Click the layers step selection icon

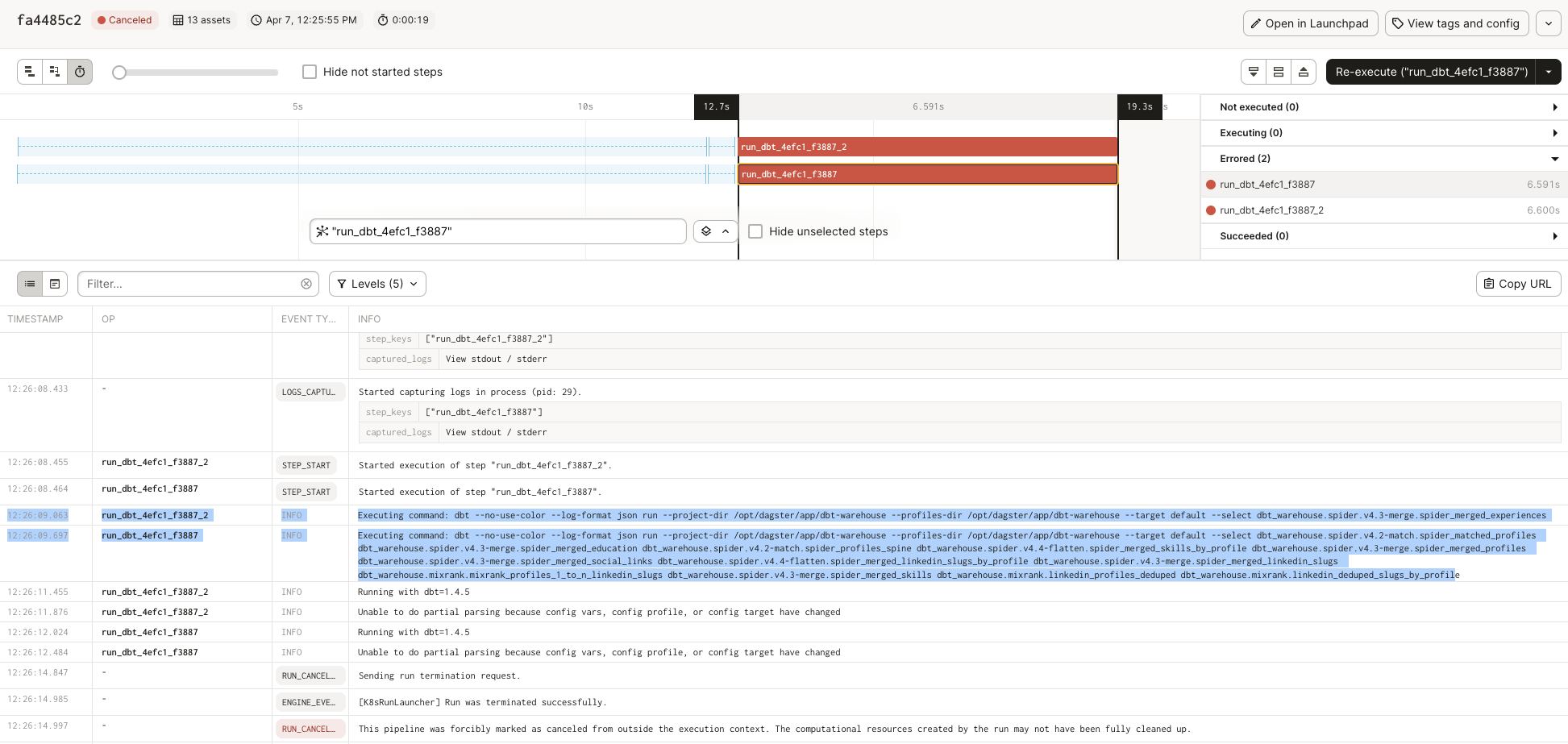706,231
